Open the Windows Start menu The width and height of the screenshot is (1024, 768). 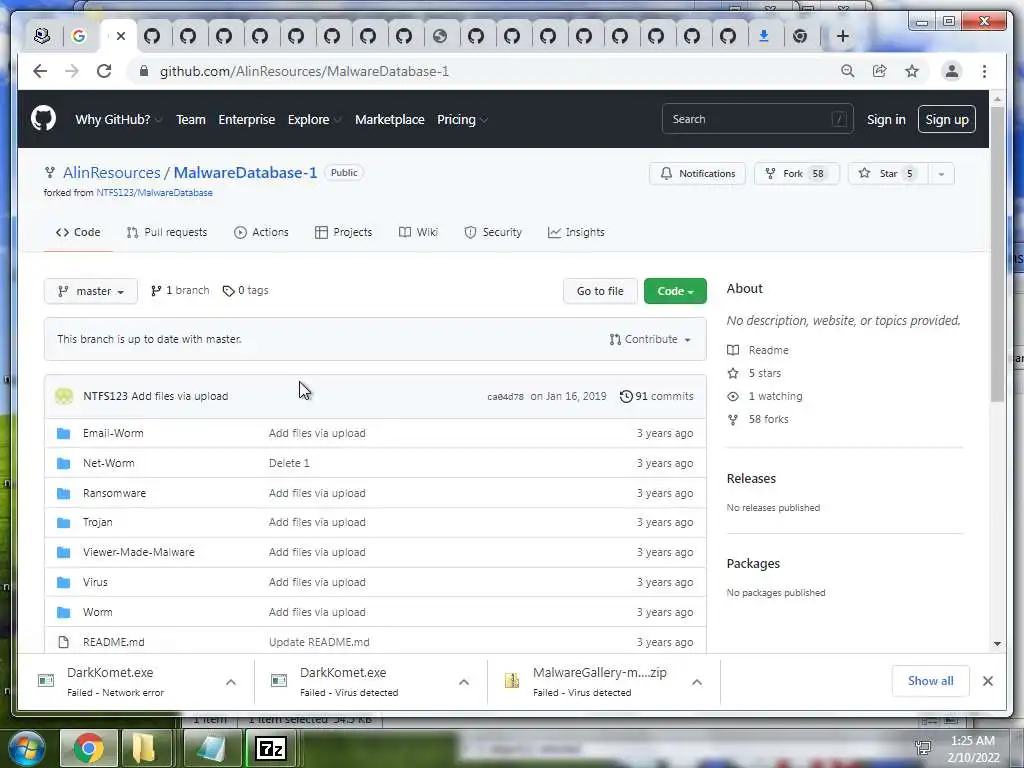point(25,748)
